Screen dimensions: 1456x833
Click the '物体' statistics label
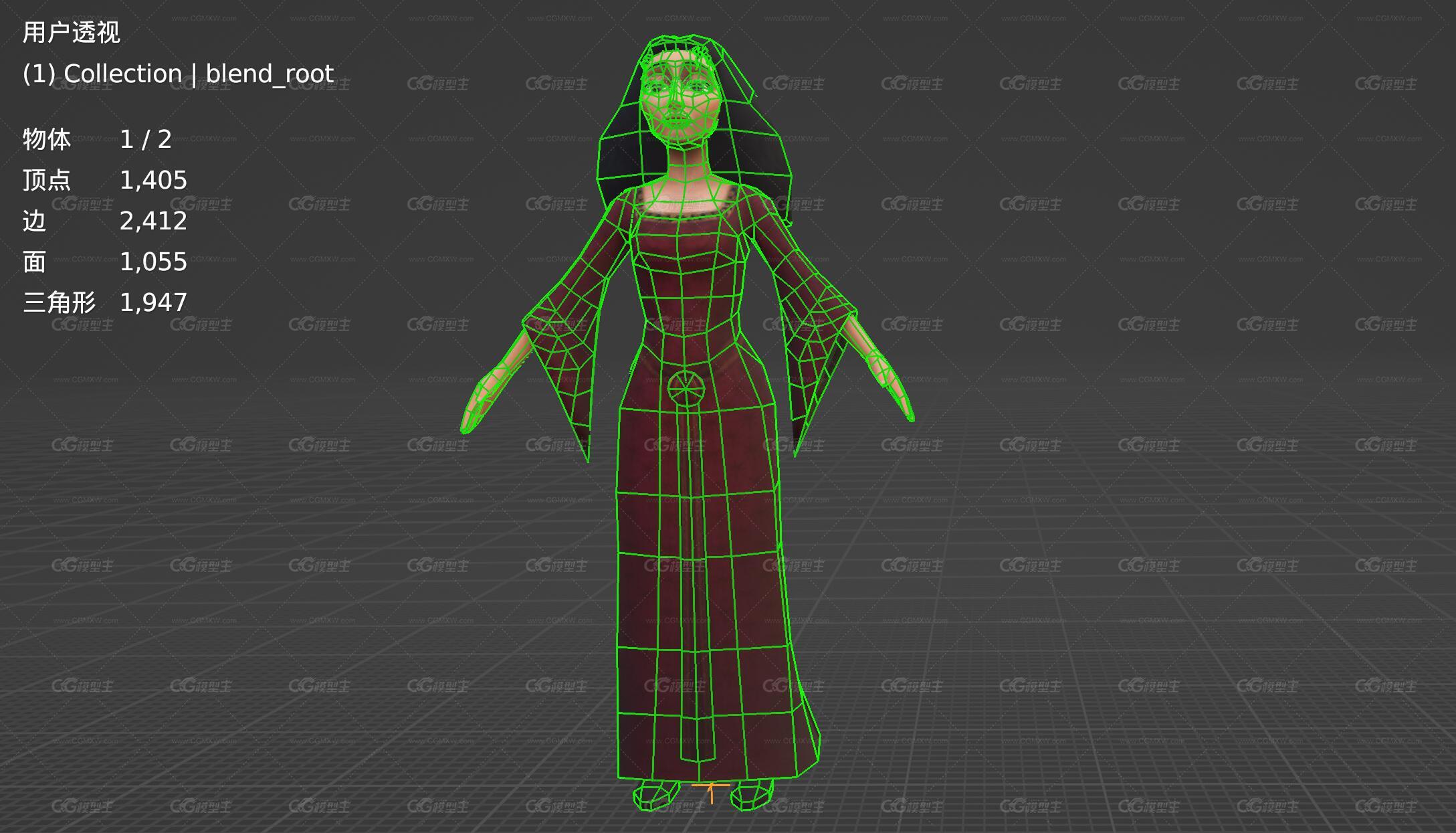coord(47,139)
